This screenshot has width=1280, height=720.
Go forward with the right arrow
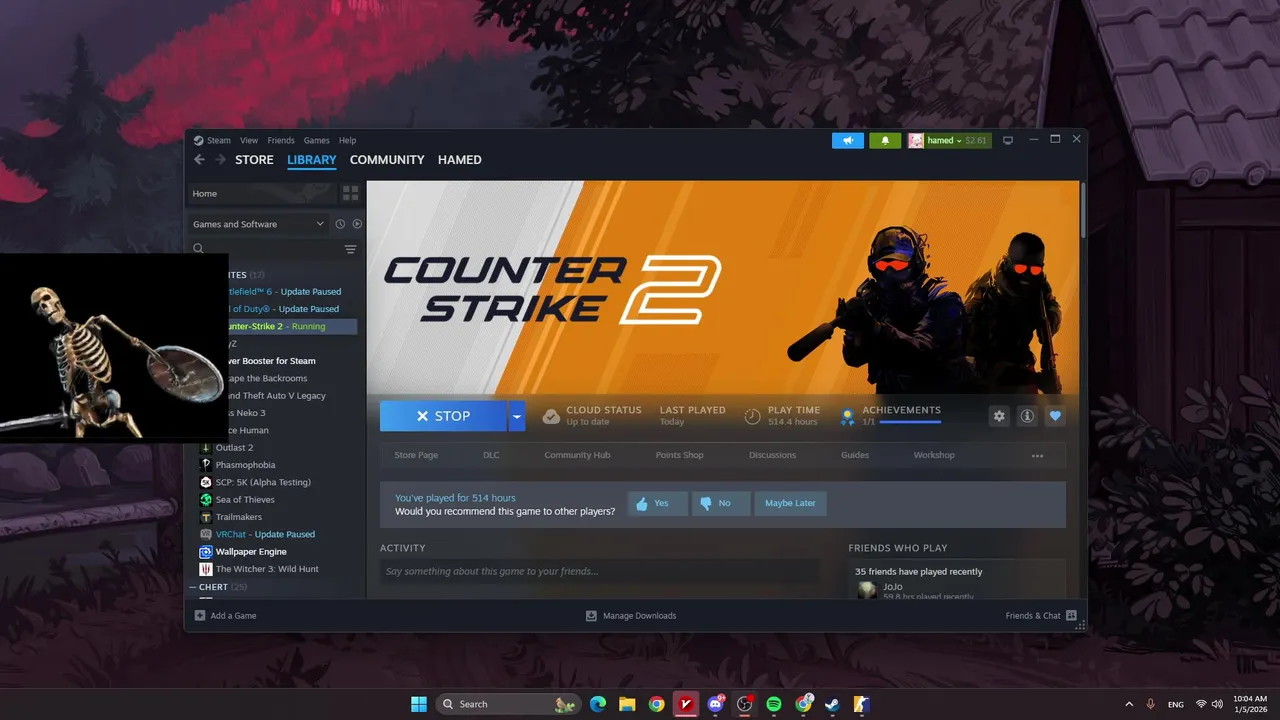(220, 160)
